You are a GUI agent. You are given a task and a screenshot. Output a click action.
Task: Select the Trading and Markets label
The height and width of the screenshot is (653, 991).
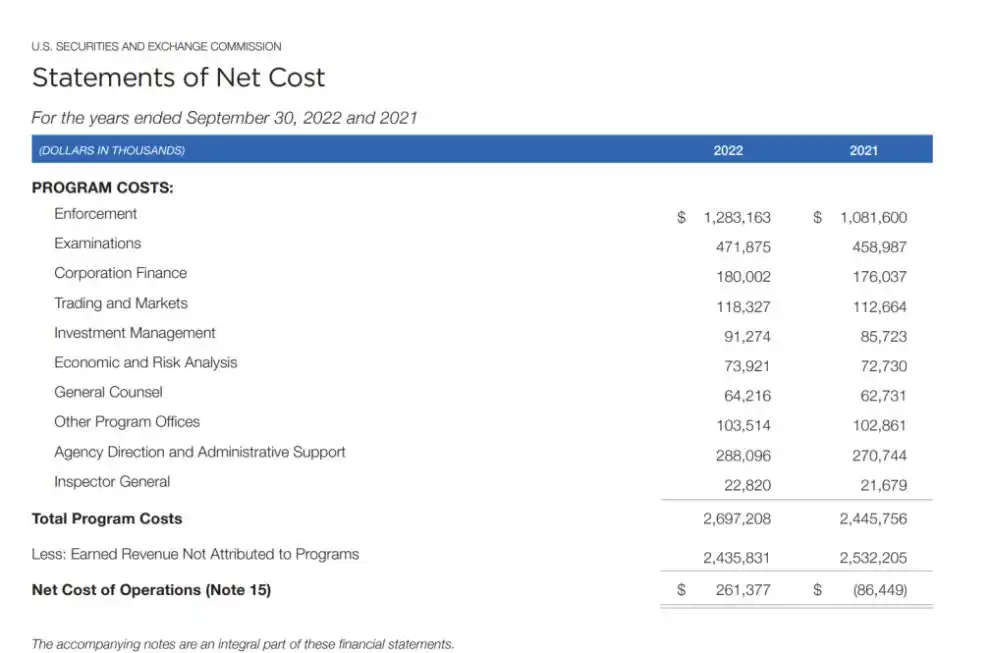(x=121, y=303)
